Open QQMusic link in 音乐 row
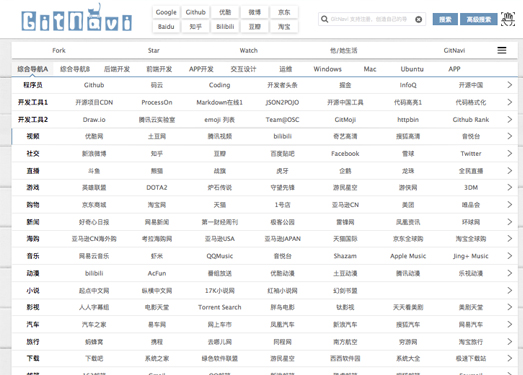523x375 pixels. point(219,256)
